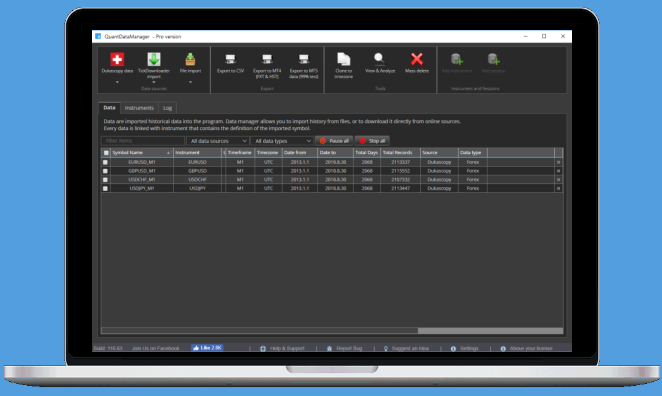Viewport: 662px width, 396px height.
Task: Click the TickDownloader import icon
Action: pyautogui.click(x=154, y=59)
